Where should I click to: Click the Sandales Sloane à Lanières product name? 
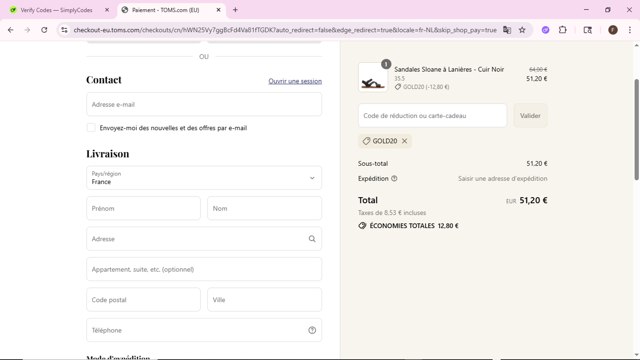[x=449, y=69]
